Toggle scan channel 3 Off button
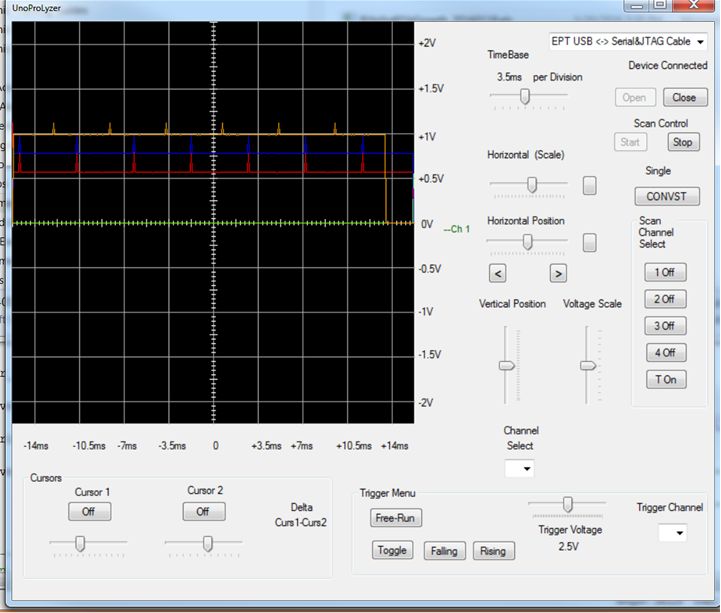Viewport: 721px width, 613px height. point(665,326)
